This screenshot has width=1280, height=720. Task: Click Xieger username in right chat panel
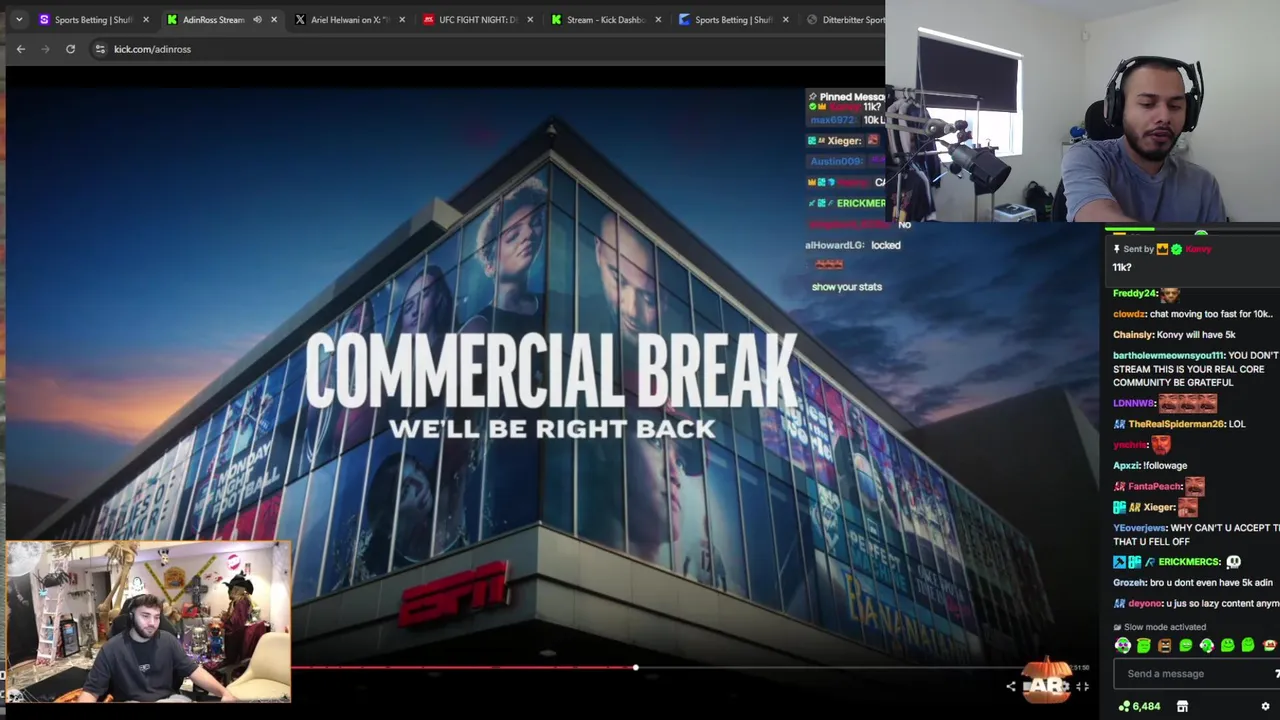1159,507
